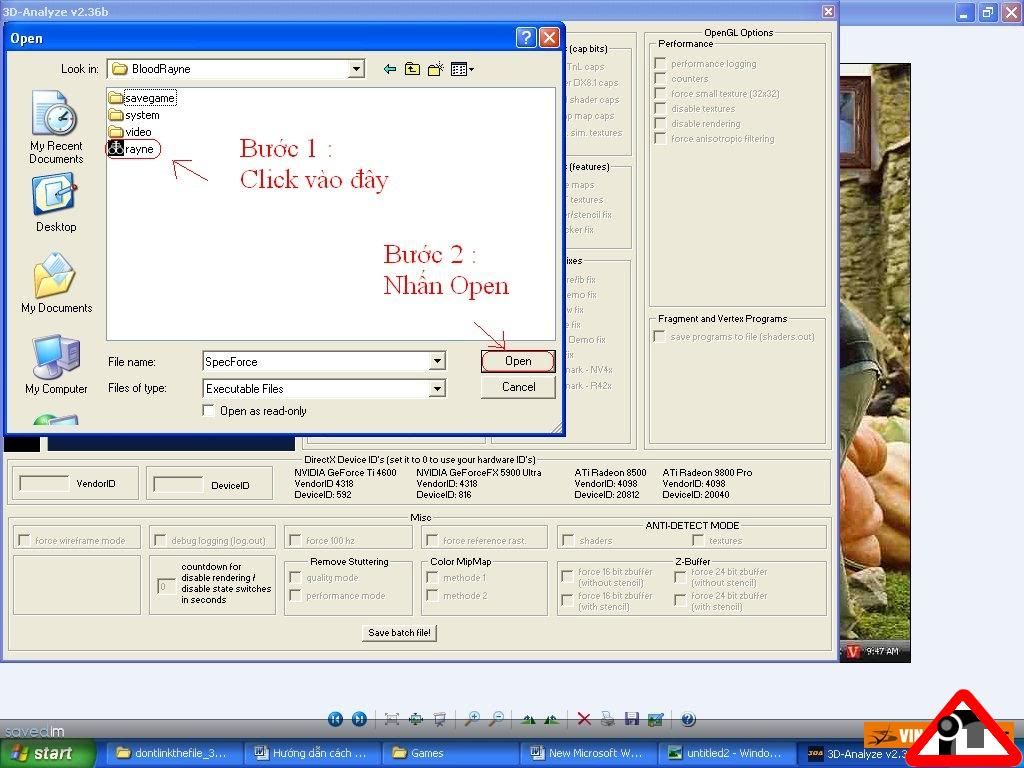Click the Help question mark in Open dialog title
The width and height of the screenshot is (1024, 768).
point(526,38)
